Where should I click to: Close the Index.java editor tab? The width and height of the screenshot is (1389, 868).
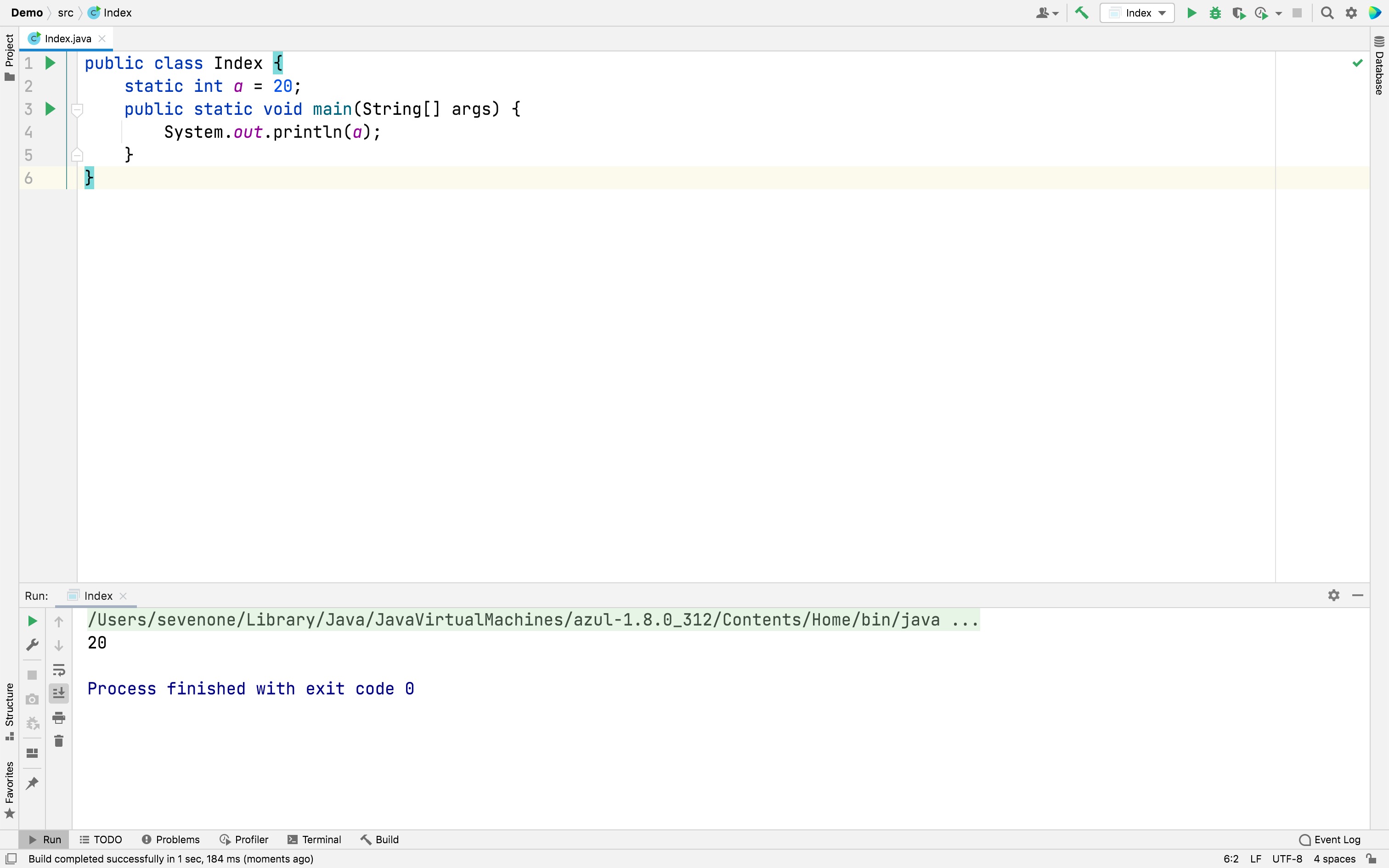[x=102, y=39]
